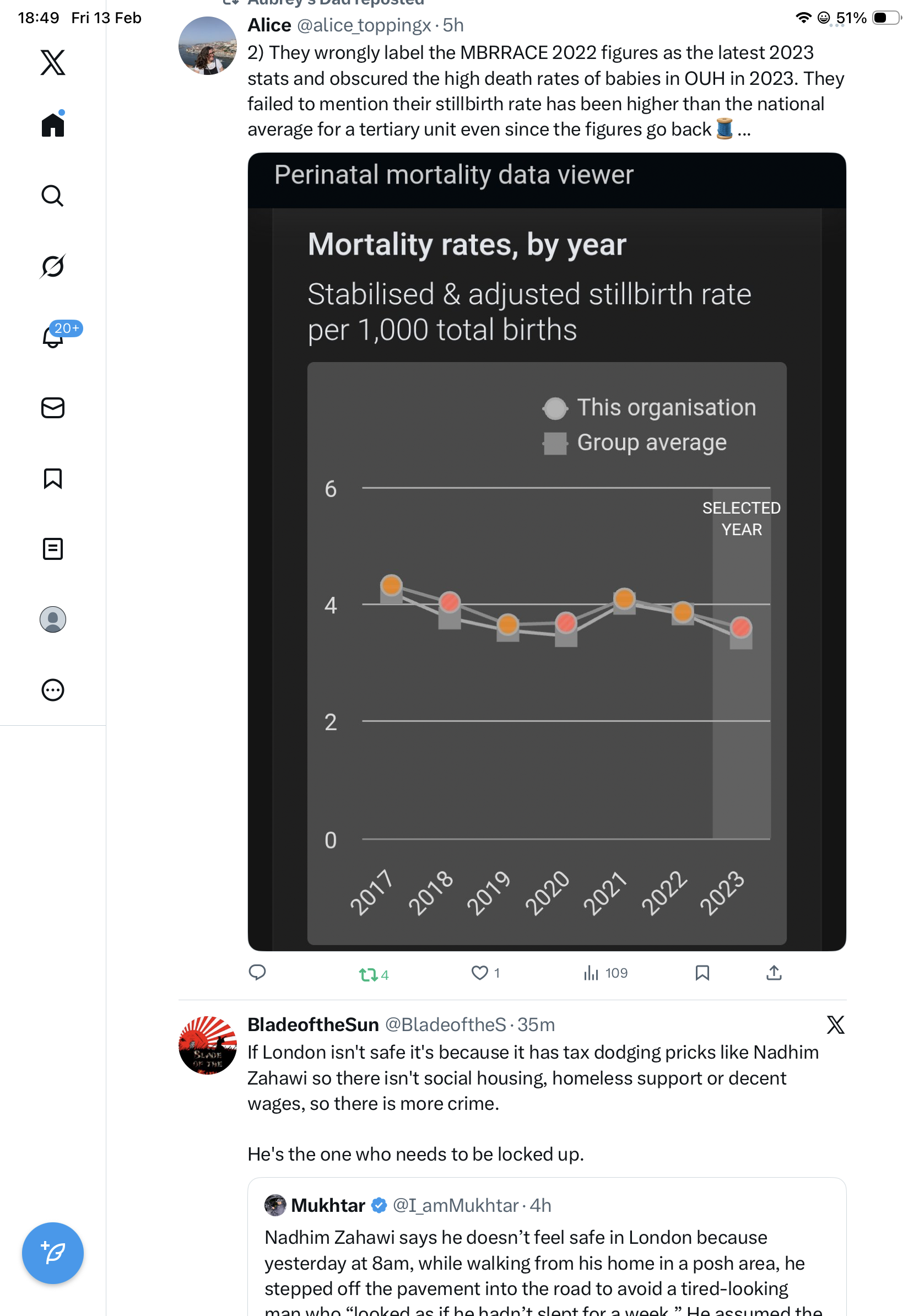This screenshot has width=919, height=1316.
Task: Open Grok actions on BladeoftheSun's post
Action: point(835,1024)
